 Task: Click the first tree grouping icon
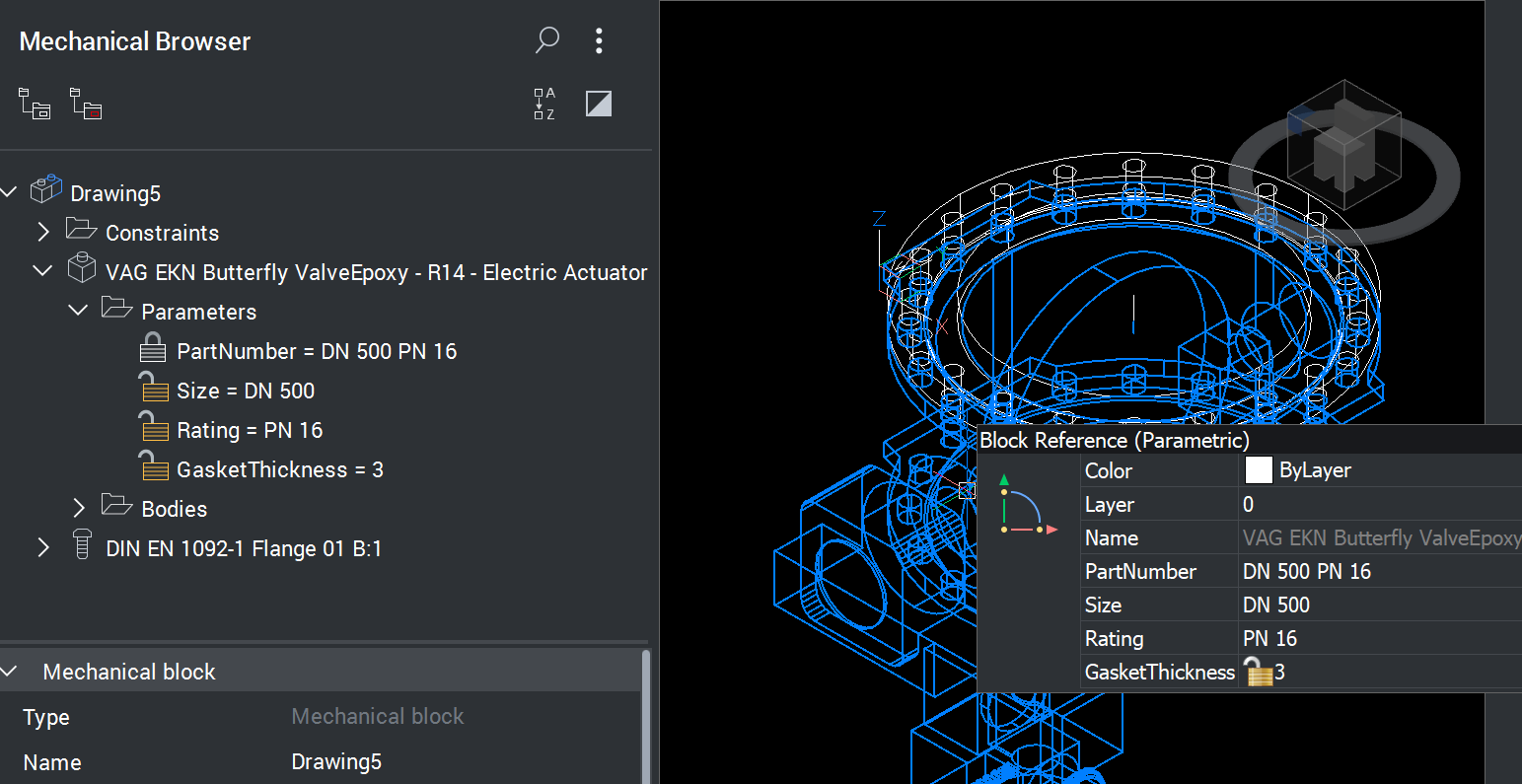(x=36, y=104)
